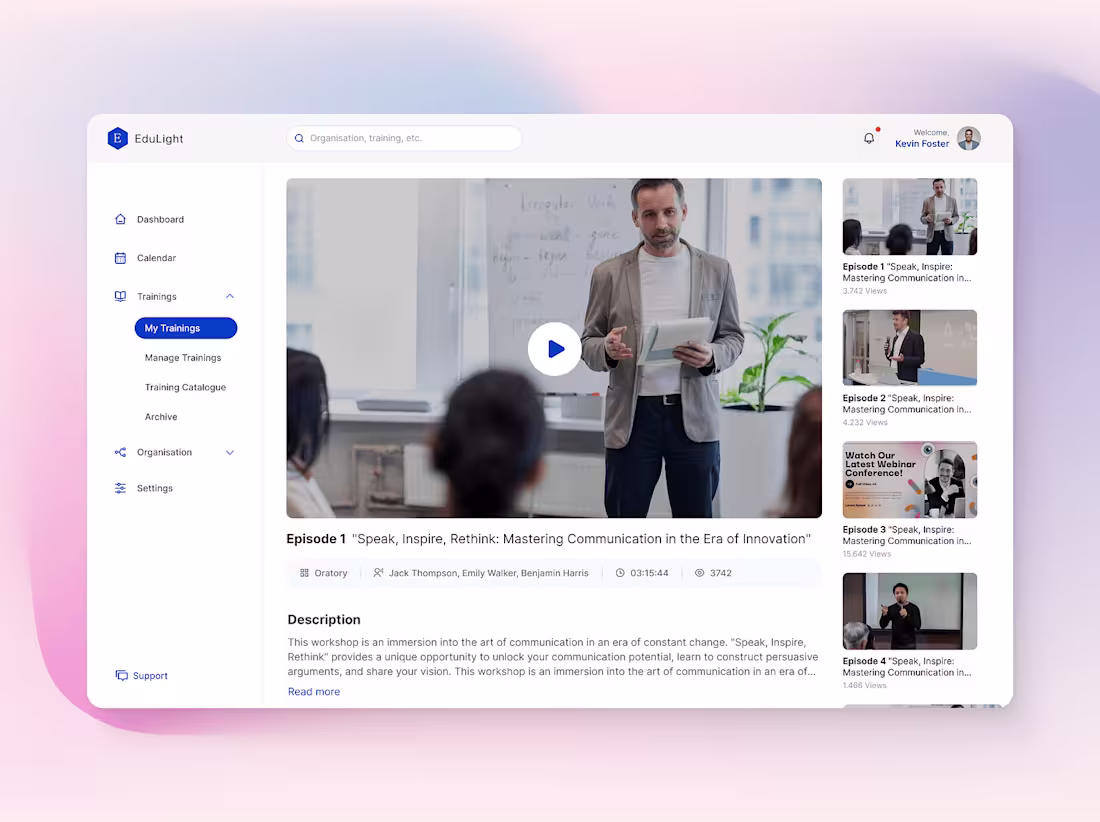Click speakers Jack Thompson, Emily Walker text

488,573
